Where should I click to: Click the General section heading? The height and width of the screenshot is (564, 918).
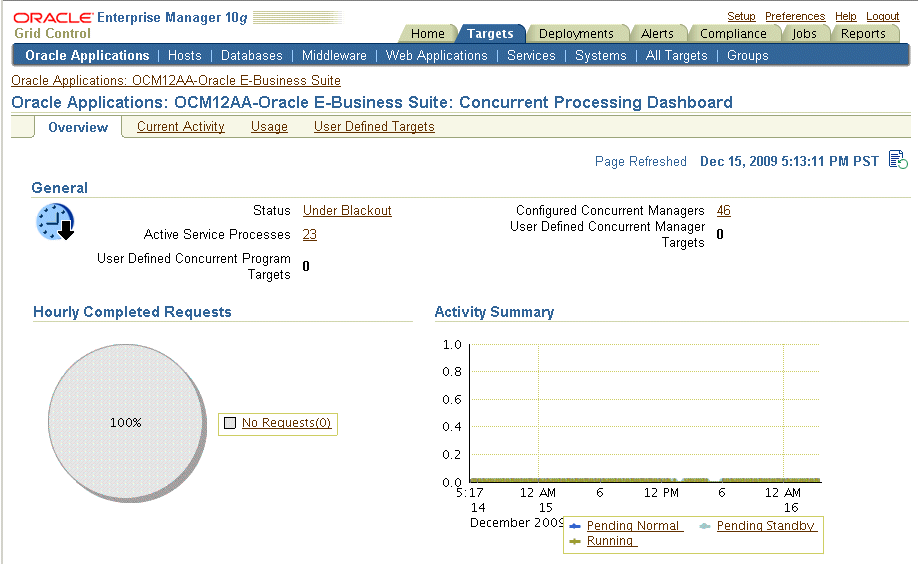(59, 187)
